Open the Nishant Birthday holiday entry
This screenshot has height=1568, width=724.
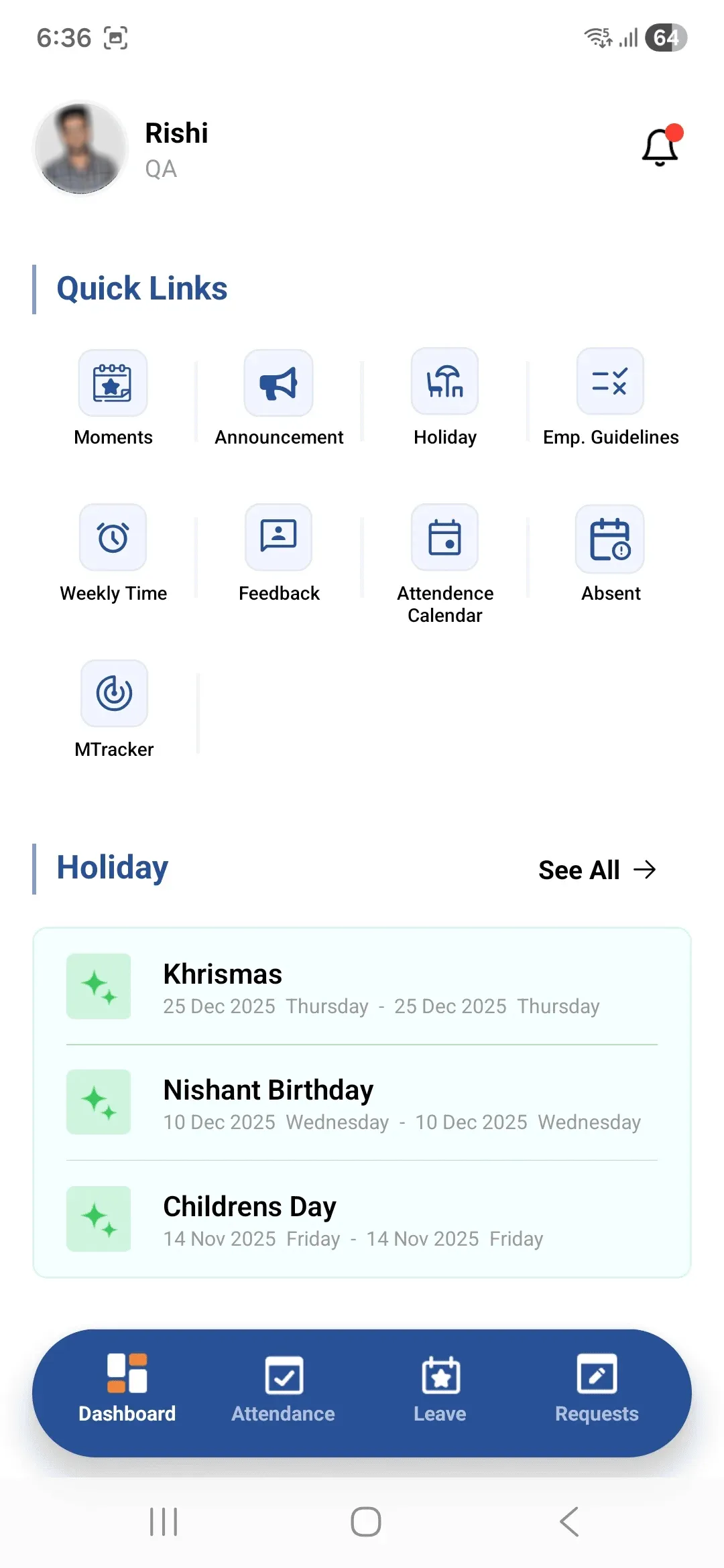click(362, 1102)
